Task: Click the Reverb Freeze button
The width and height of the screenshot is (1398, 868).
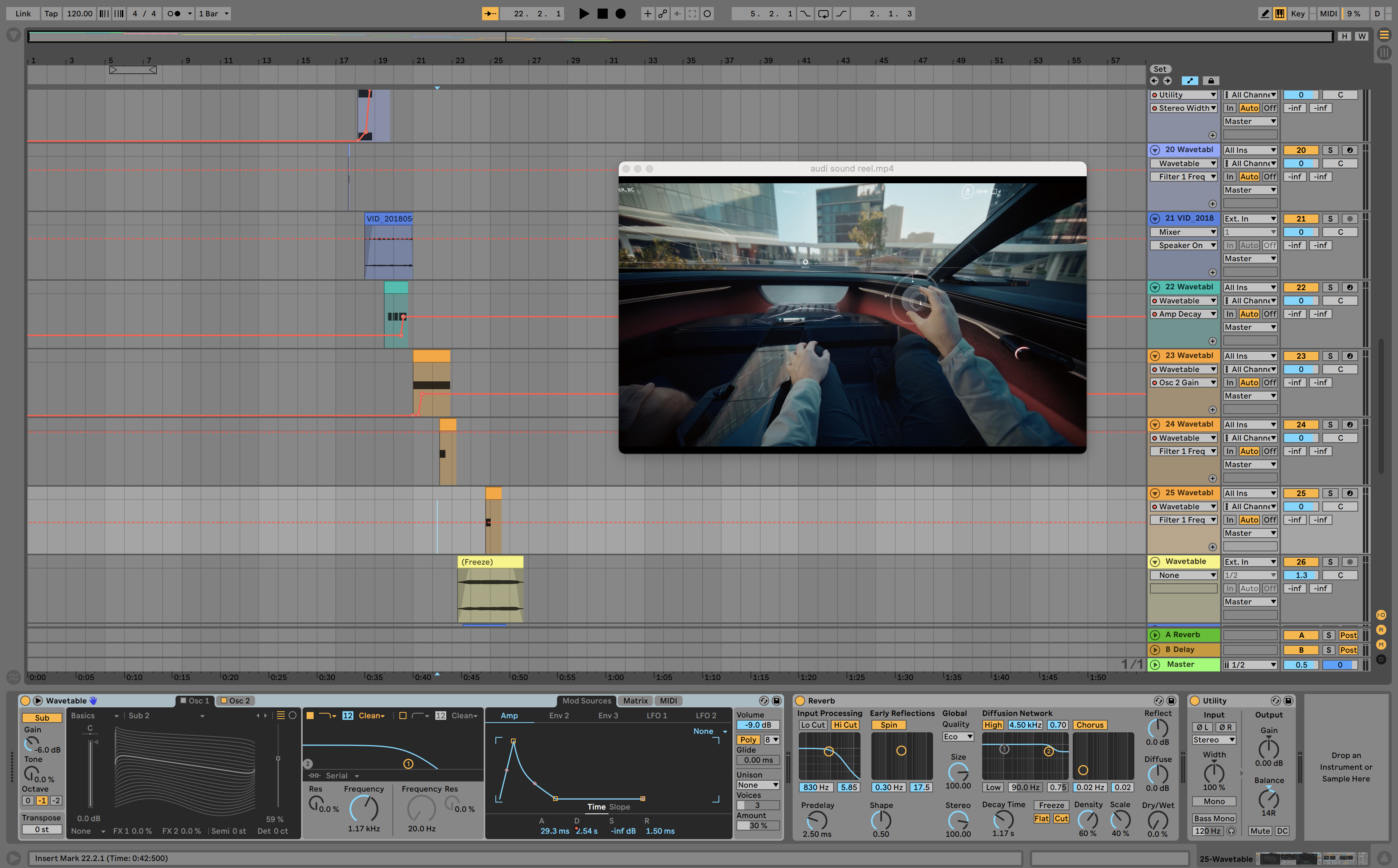Action: pos(1051,805)
